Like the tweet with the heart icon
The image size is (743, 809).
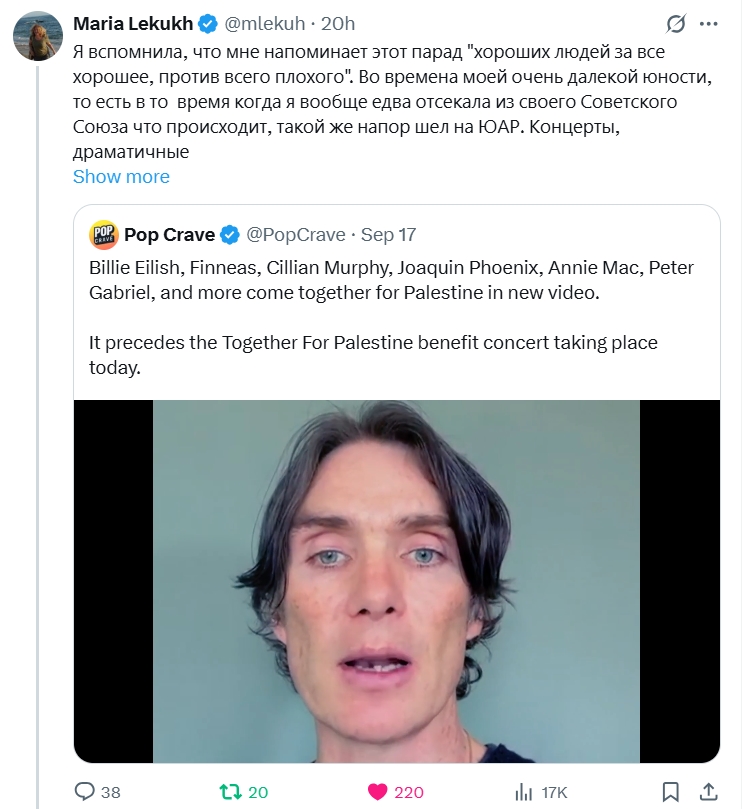click(378, 792)
